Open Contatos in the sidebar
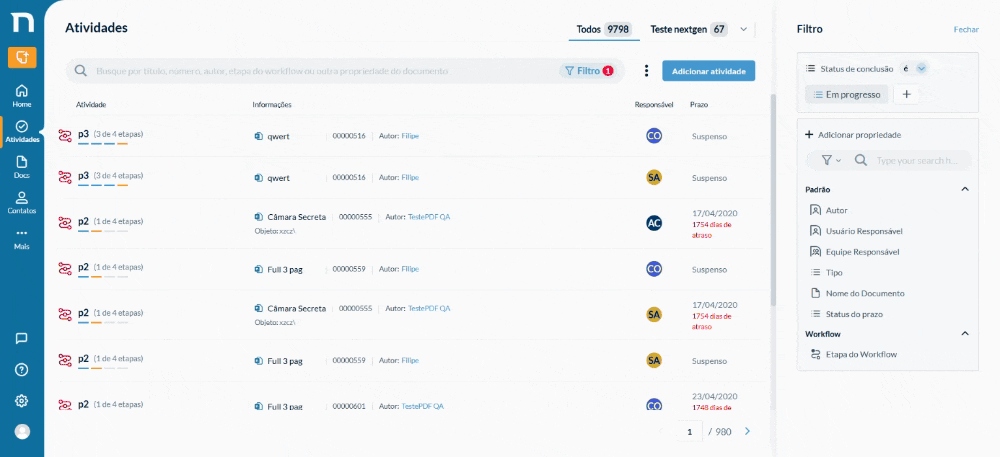This screenshot has height=457, width=1000. (22, 203)
